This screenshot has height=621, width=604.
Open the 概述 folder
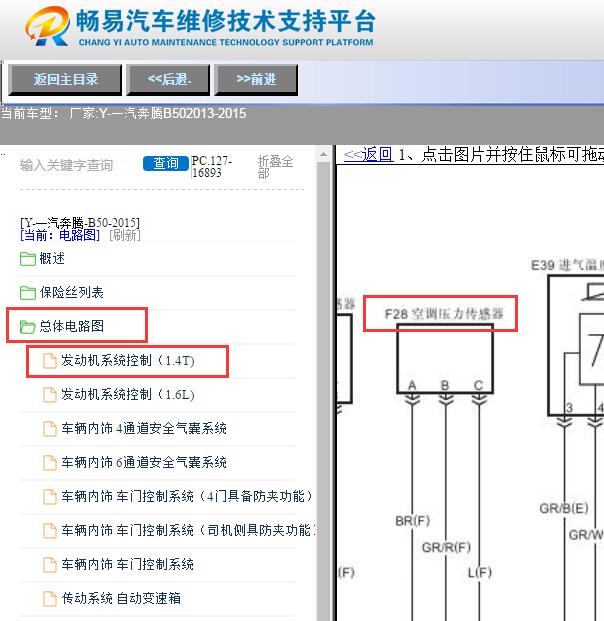[x=52, y=259]
